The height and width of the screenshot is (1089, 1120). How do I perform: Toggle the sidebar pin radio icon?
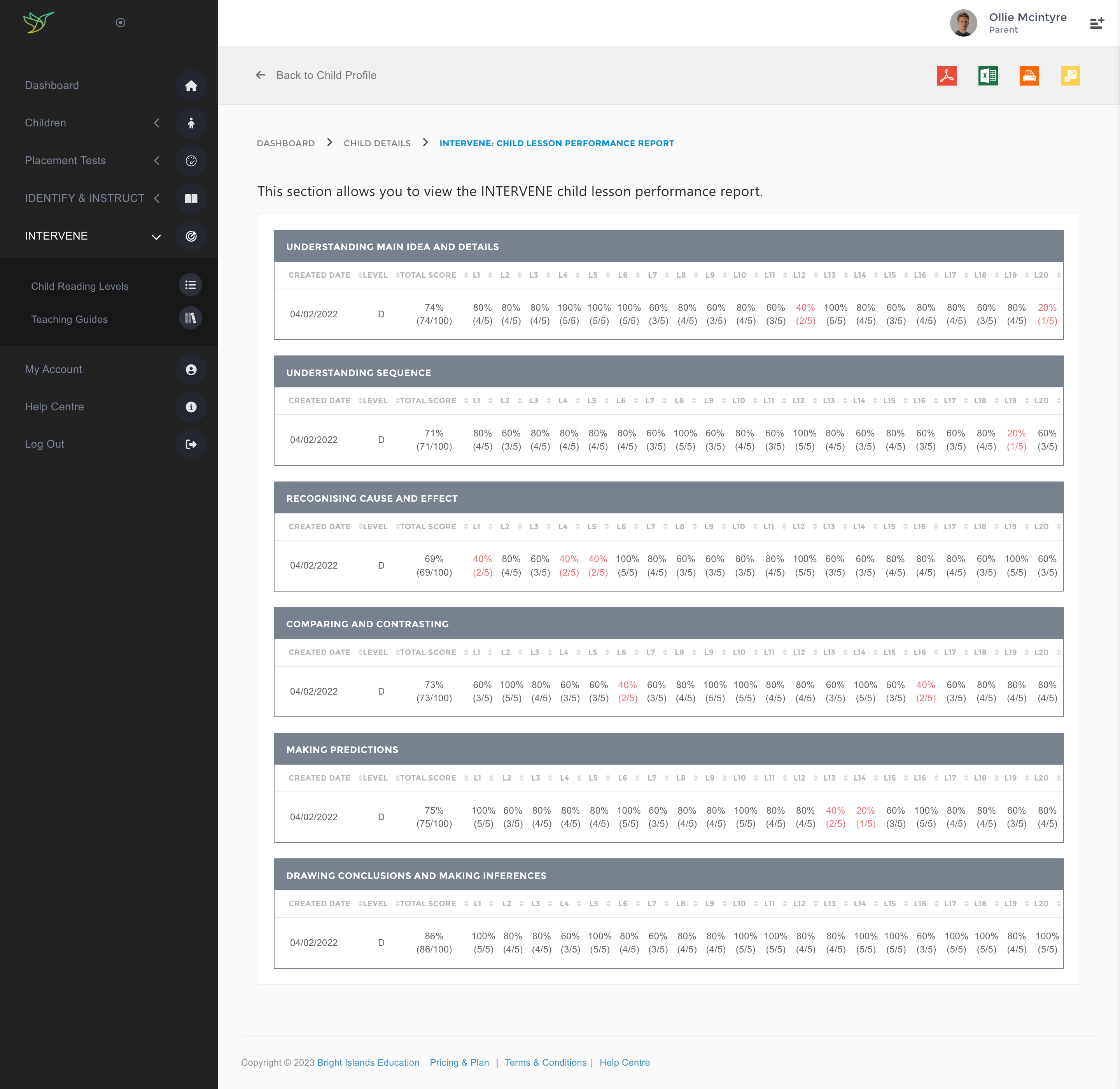[120, 23]
